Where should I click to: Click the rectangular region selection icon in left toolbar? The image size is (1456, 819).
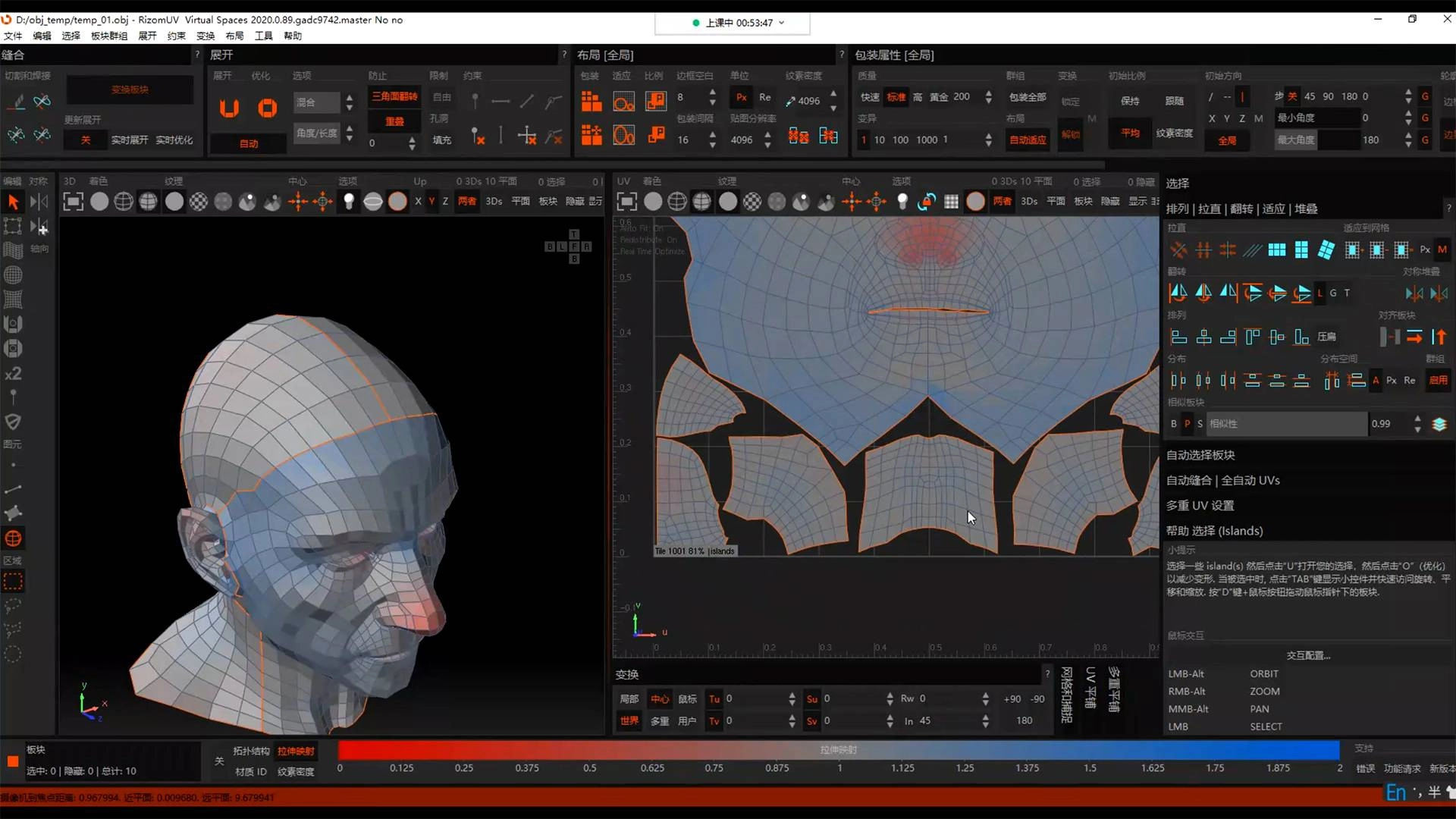13,582
